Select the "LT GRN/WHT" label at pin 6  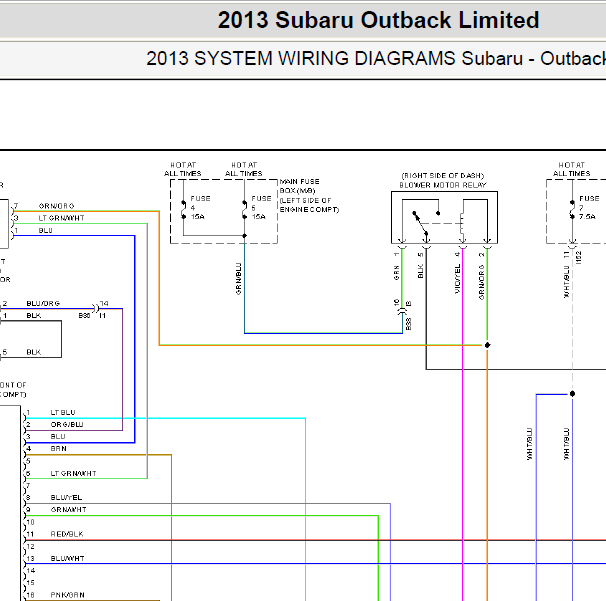click(73, 473)
